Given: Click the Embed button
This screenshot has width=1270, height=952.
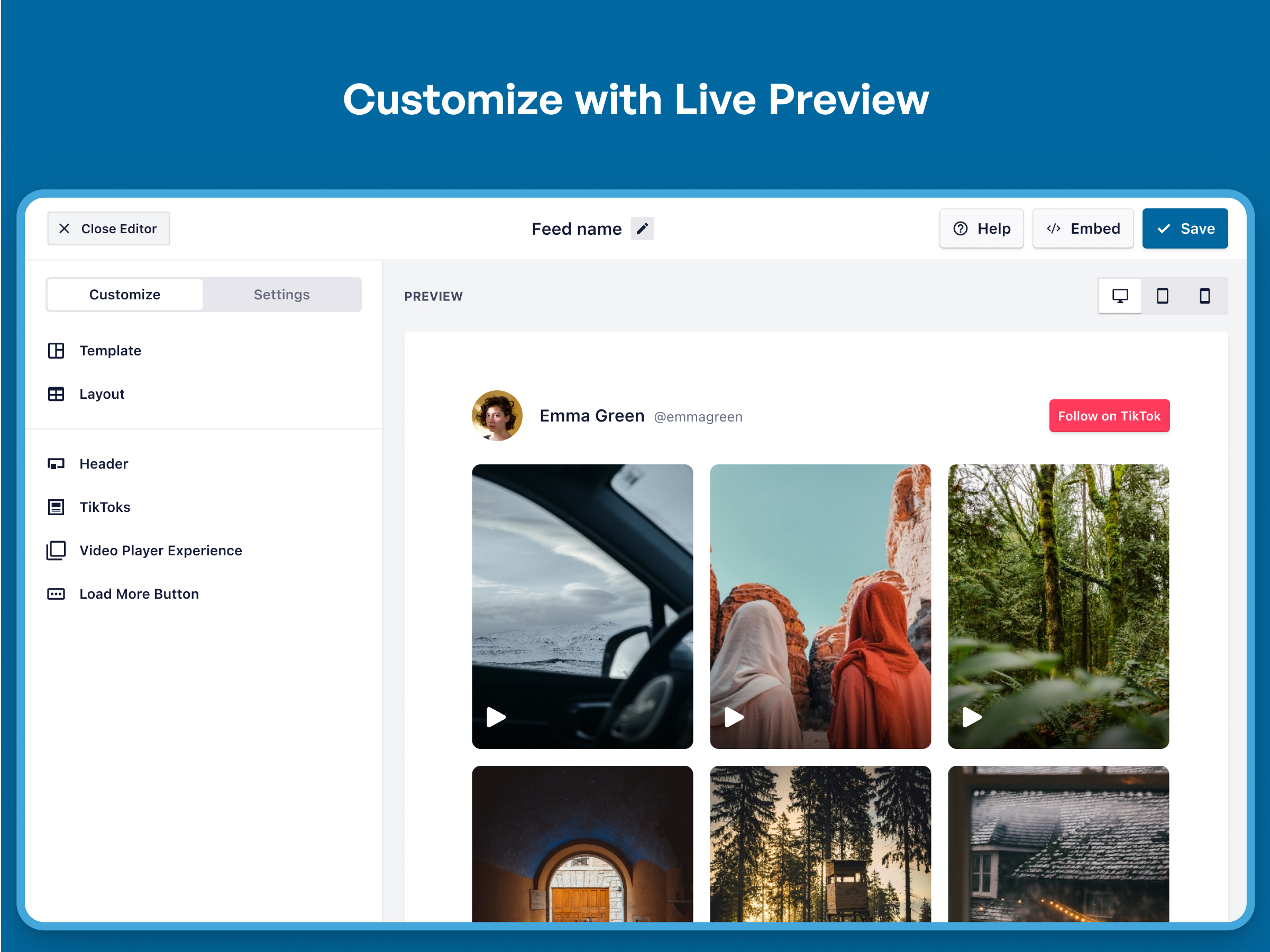Looking at the screenshot, I should [1083, 228].
